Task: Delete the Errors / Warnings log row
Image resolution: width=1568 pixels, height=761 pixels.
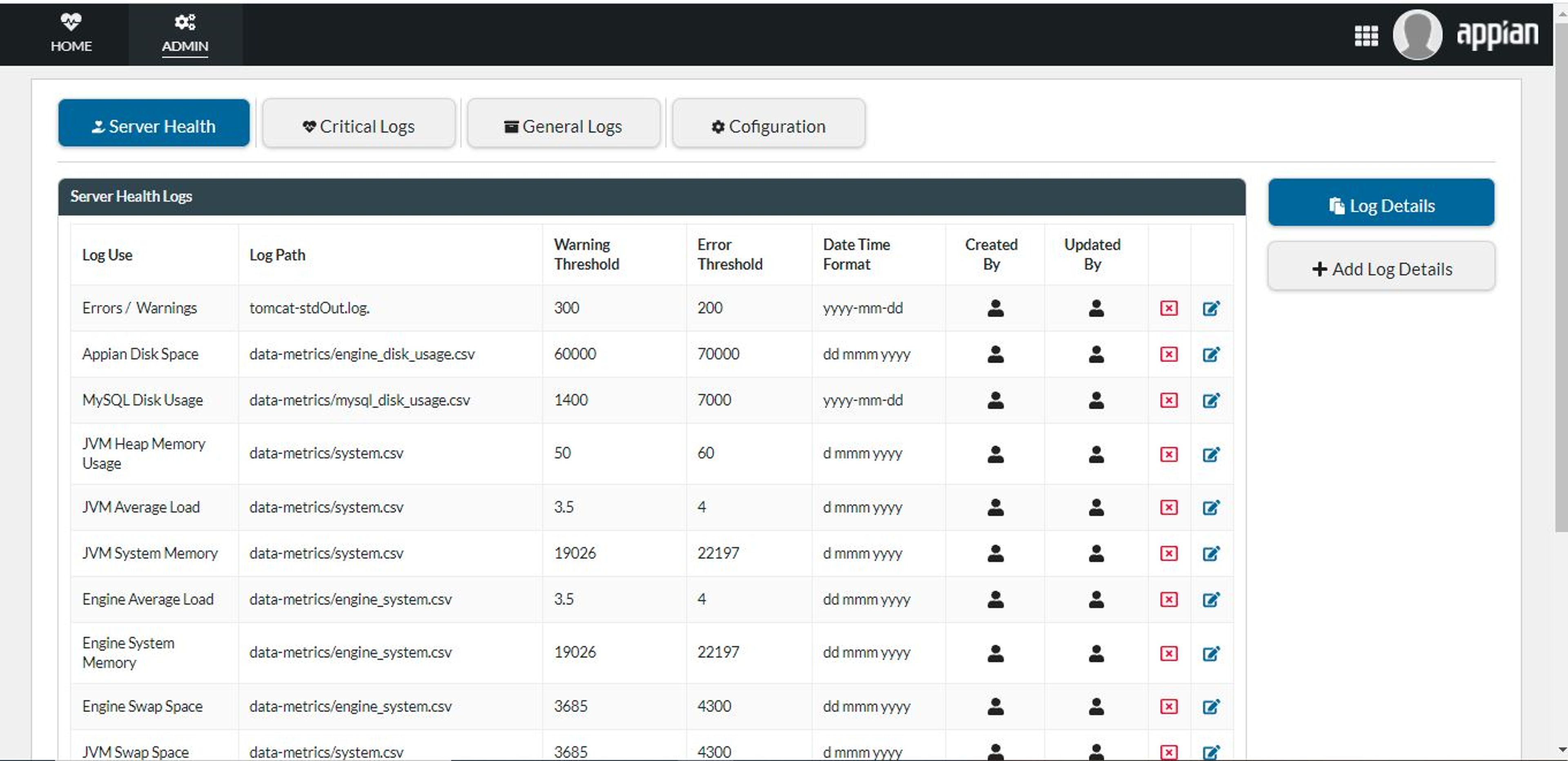Action: 1168,308
